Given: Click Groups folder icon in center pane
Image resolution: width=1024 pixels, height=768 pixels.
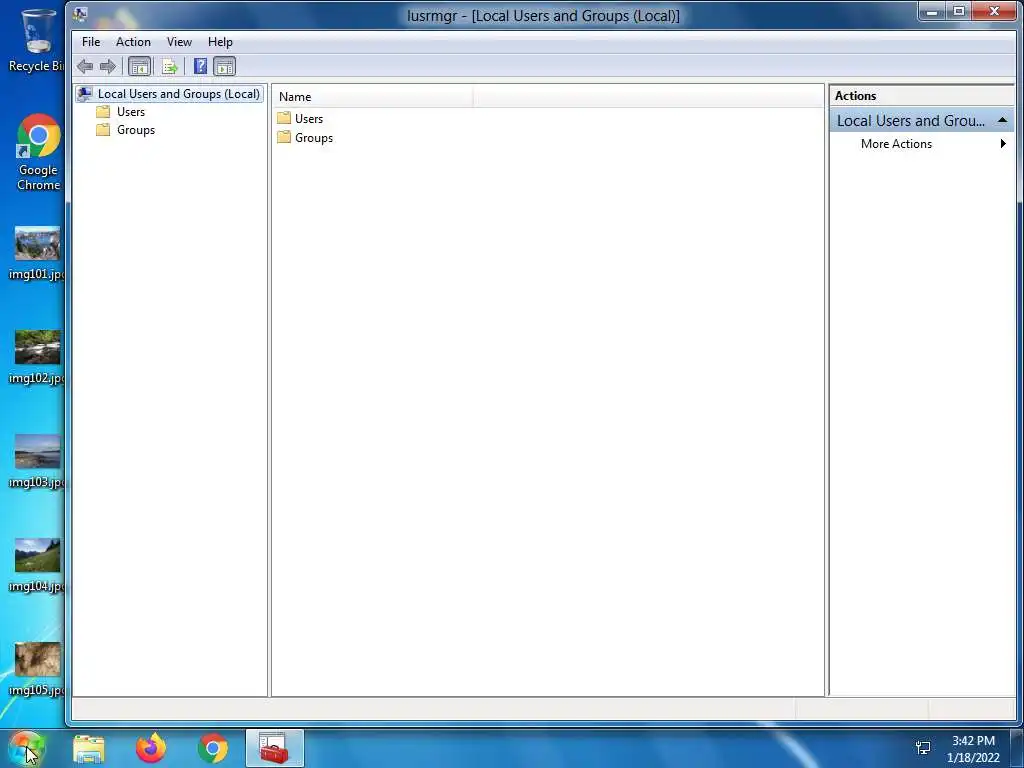Looking at the screenshot, I should point(283,137).
